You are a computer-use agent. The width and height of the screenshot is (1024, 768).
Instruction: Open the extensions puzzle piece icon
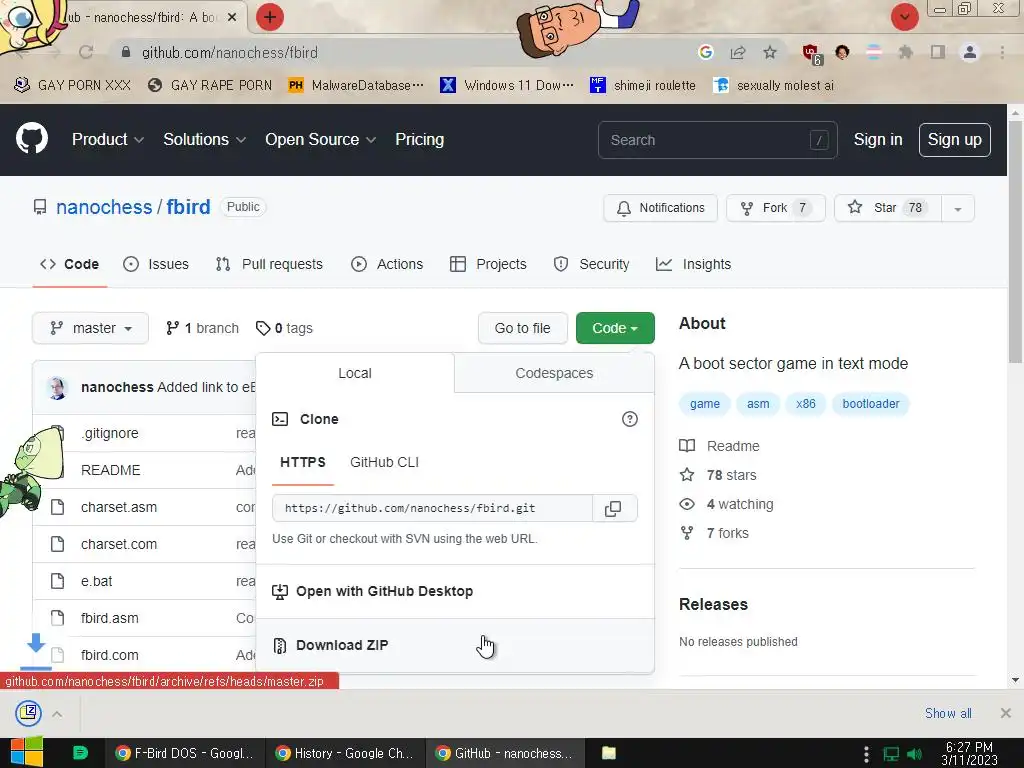pos(905,52)
